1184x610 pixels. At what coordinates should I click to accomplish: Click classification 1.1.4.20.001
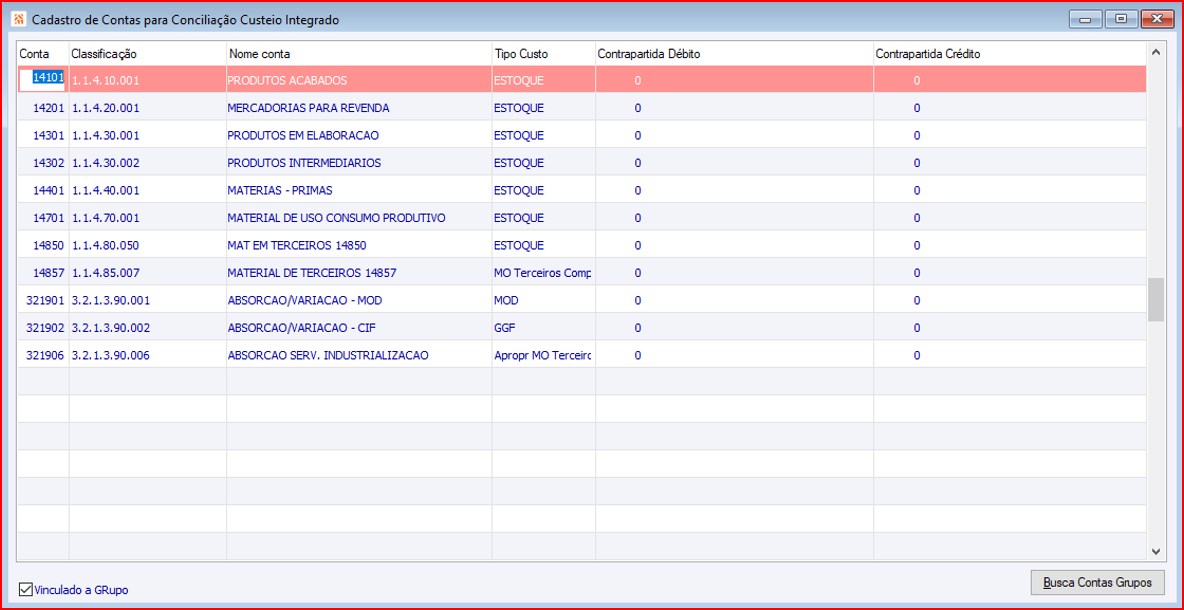click(x=106, y=108)
